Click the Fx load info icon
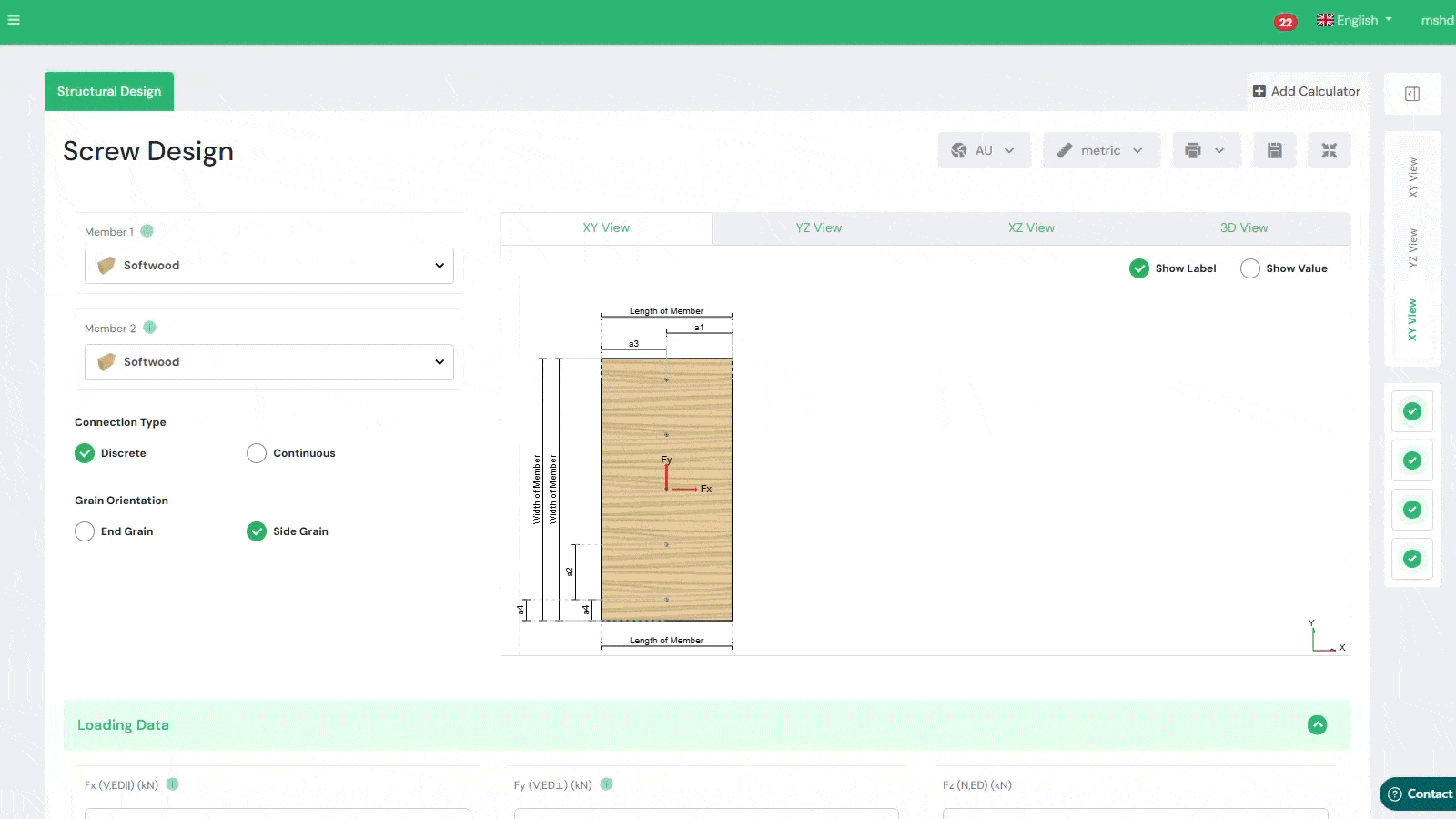 (x=173, y=784)
